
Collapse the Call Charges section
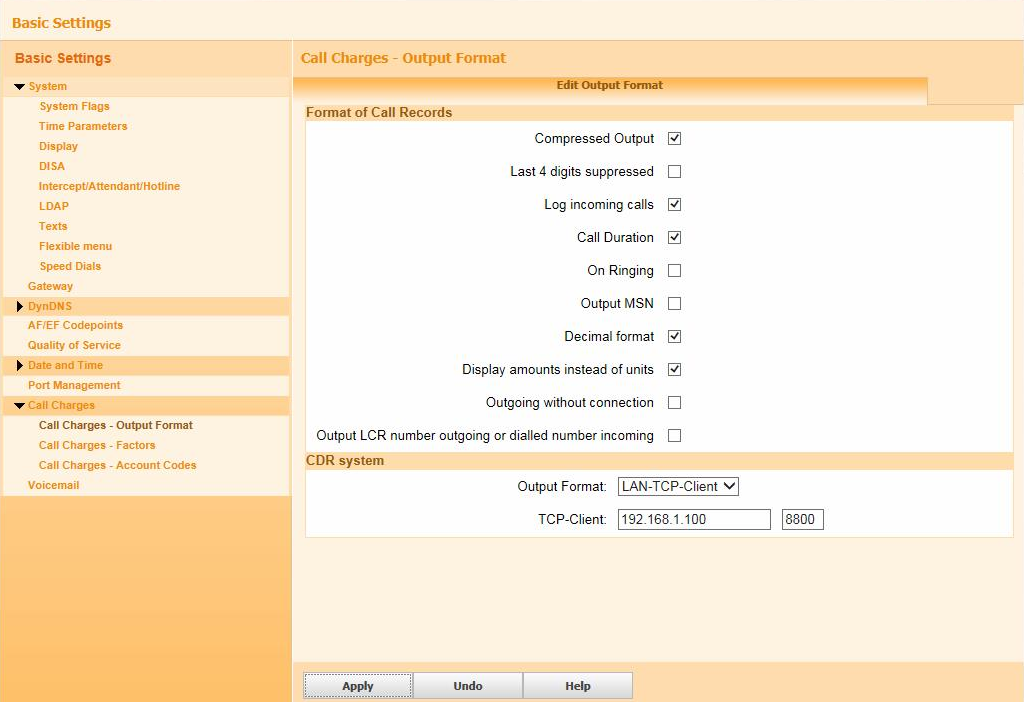point(22,405)
